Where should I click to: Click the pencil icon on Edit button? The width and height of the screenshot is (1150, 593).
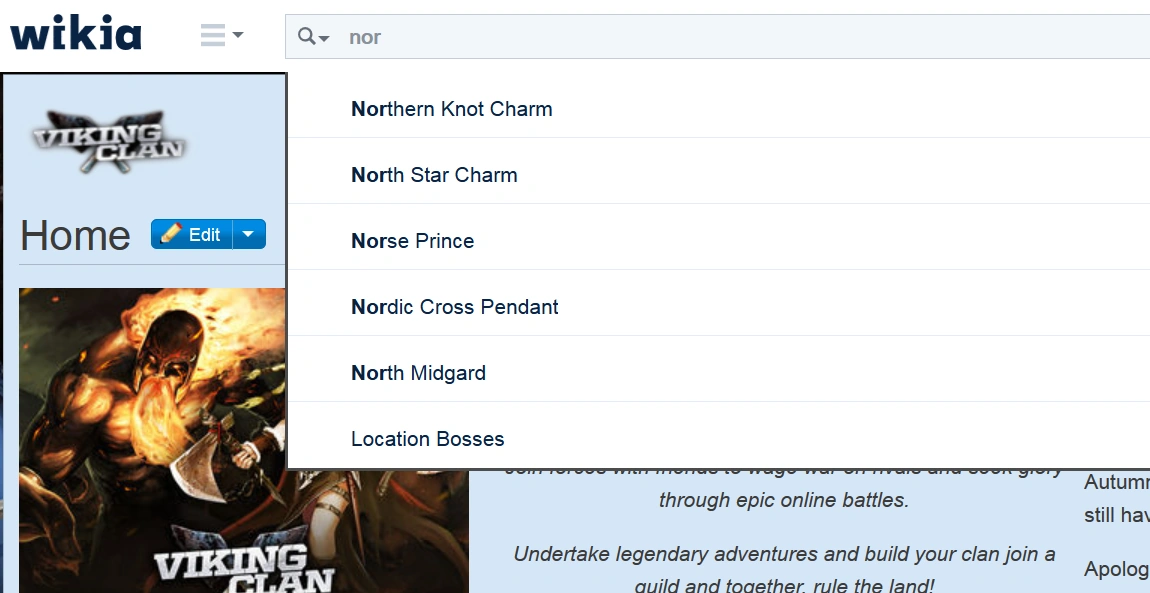pyautogui.click(x=171, y=234)
